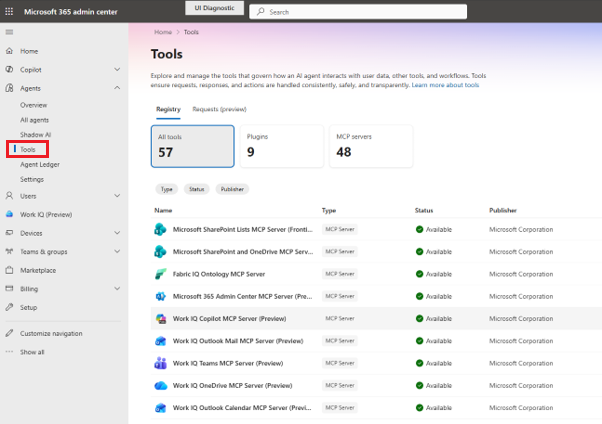Click the Devices icon in sidebar

[x=9, y=233]
